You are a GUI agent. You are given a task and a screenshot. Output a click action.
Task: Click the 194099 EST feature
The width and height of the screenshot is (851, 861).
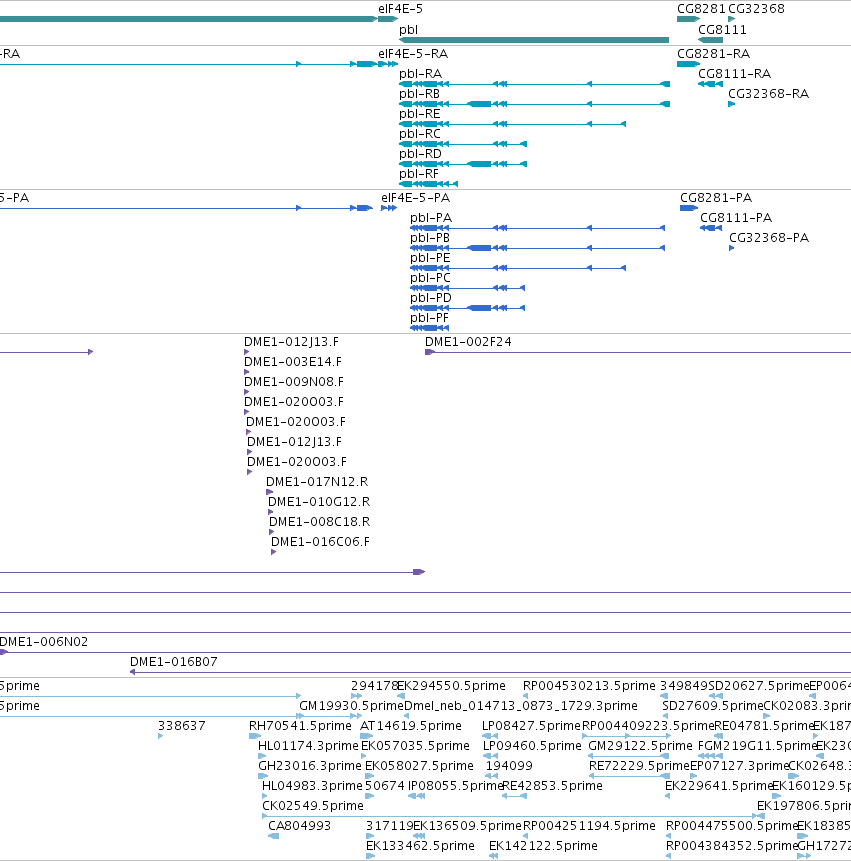[x=492, y=776]
